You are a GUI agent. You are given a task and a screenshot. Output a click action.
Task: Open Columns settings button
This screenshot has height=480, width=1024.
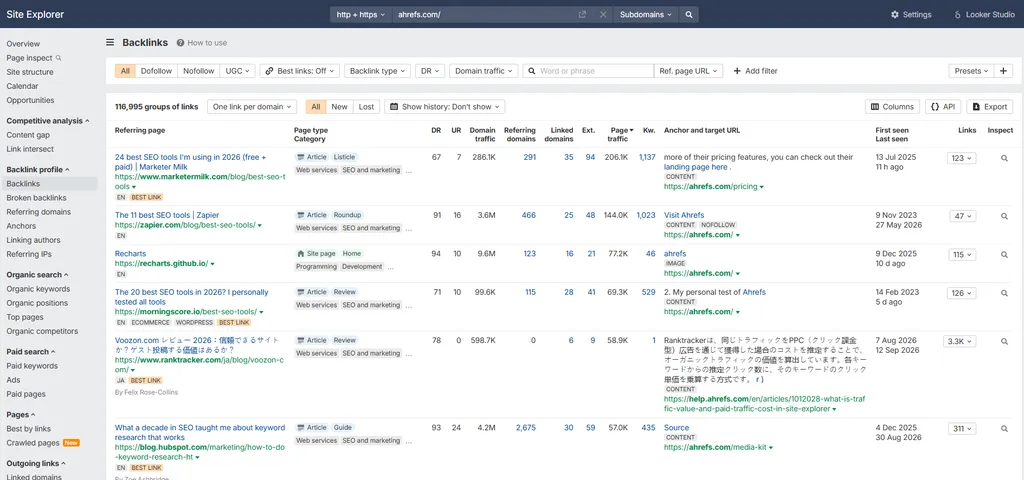[892, 106]
